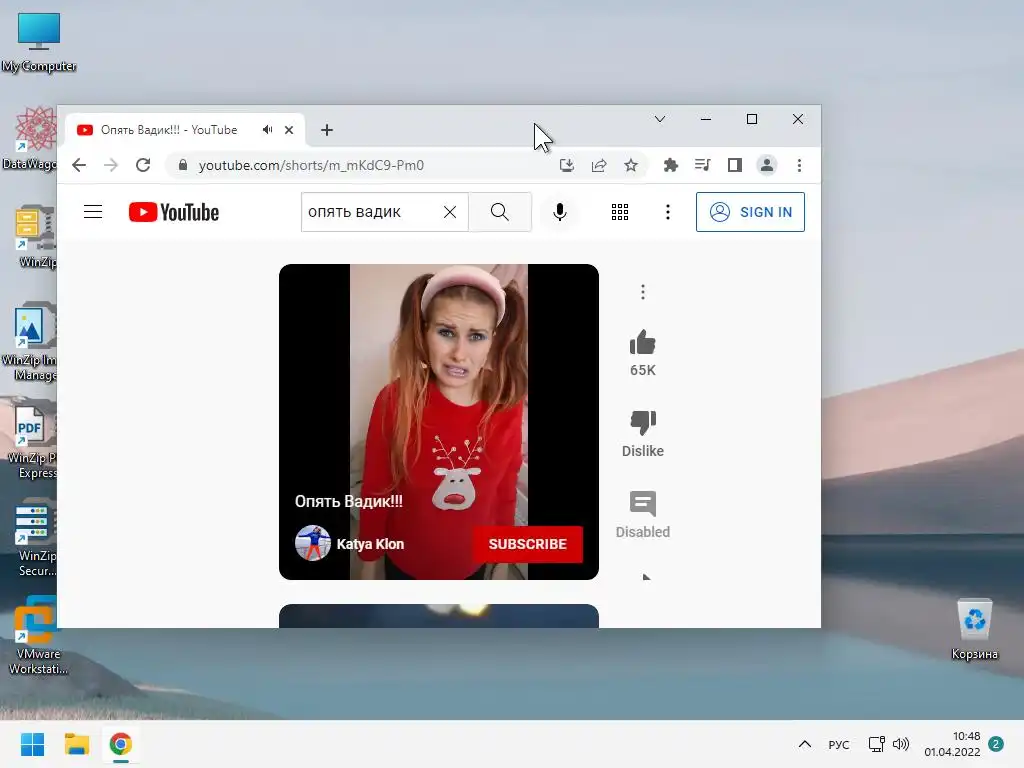Open File Explorer from the taskbar
This screenshot has width=1024, height=768.
(x=76, y=744)
